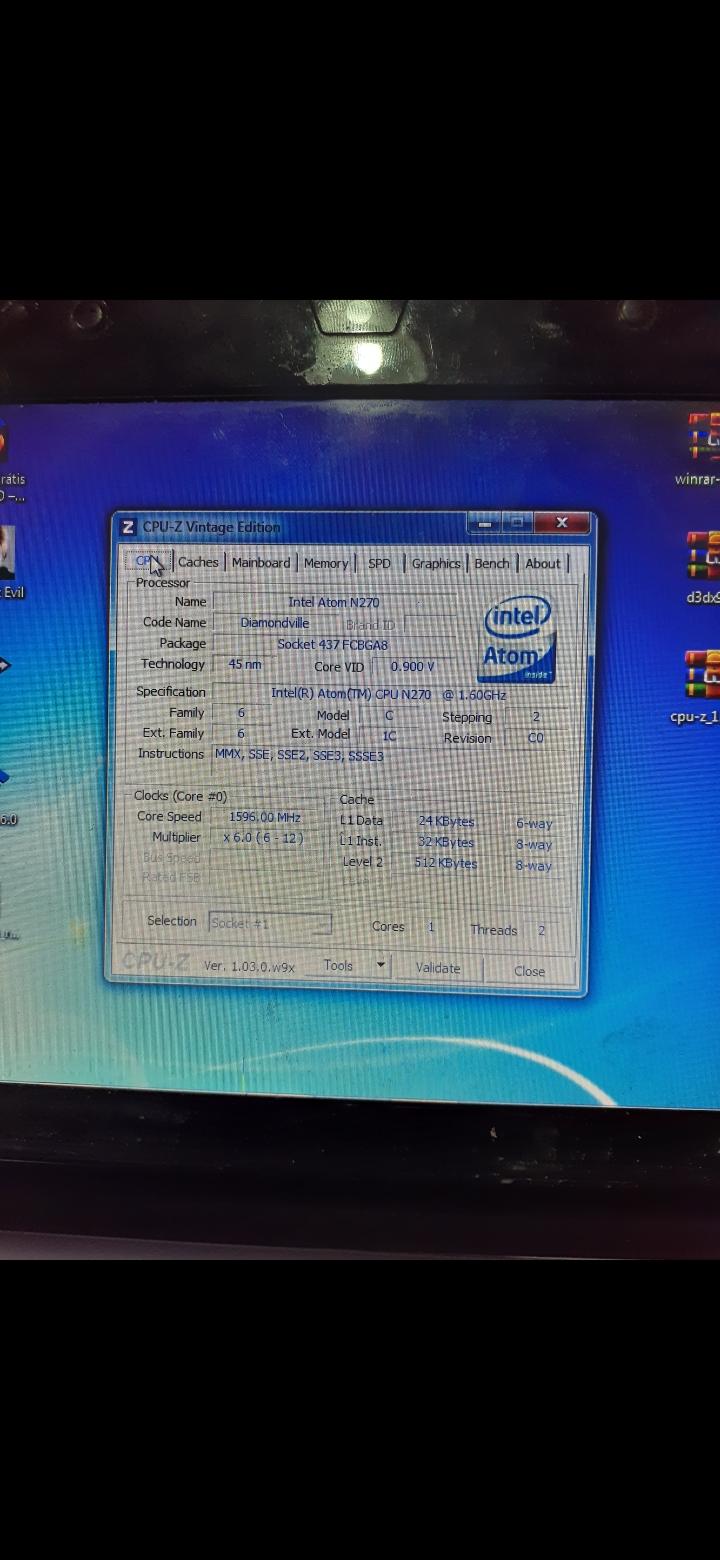Open the Mainboard tab
This screenshot has height=1560, width=720.
[261, 562]
